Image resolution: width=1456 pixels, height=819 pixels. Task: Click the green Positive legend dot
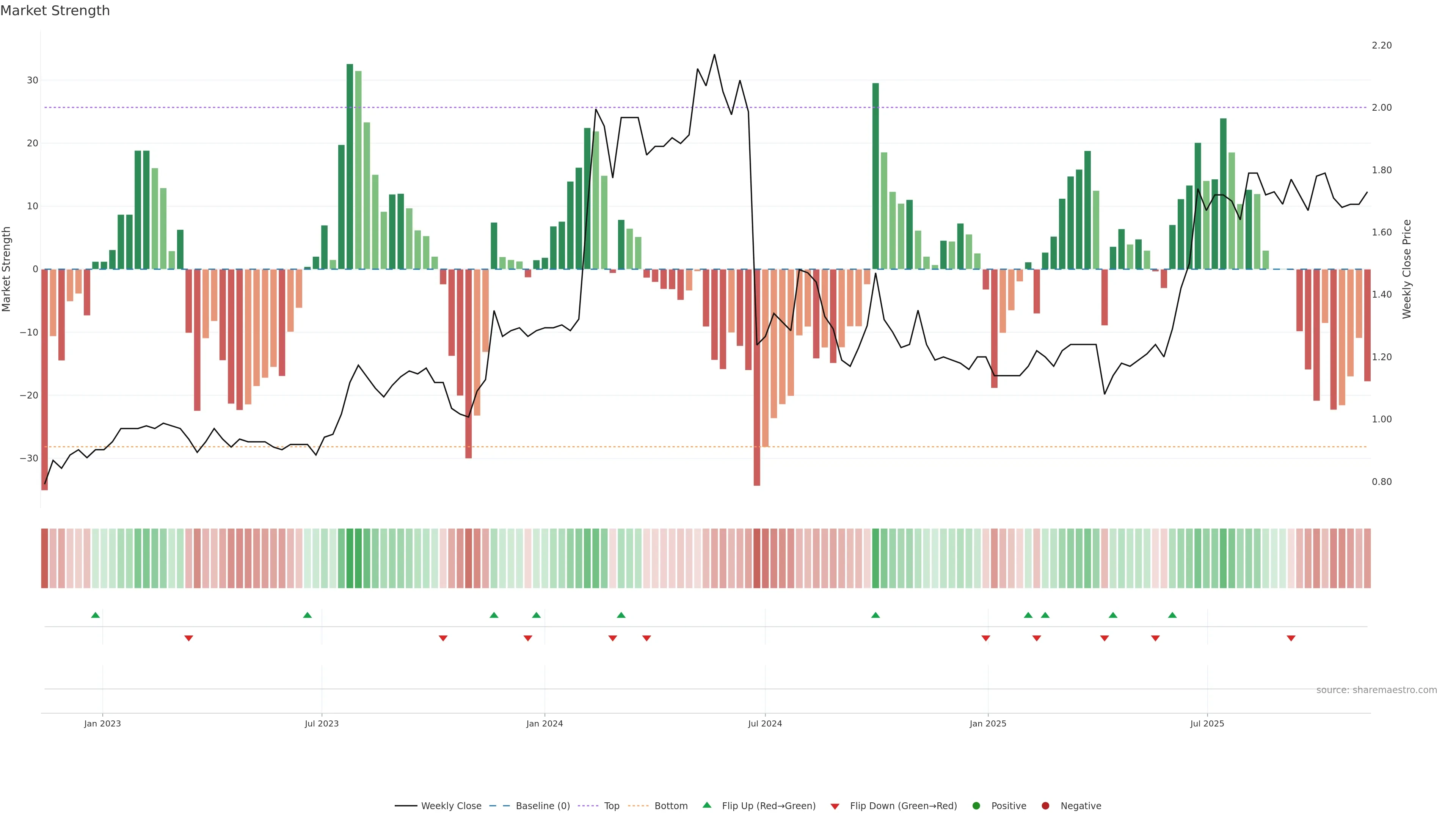click(x=976, y=805)
